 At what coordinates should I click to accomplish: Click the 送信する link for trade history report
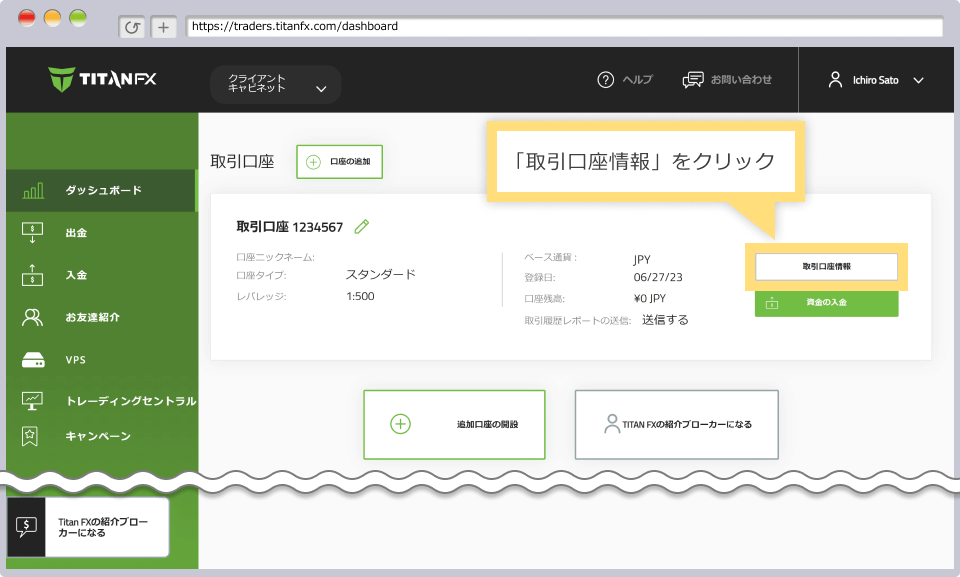pyautogui.click(x=665, y=320)
